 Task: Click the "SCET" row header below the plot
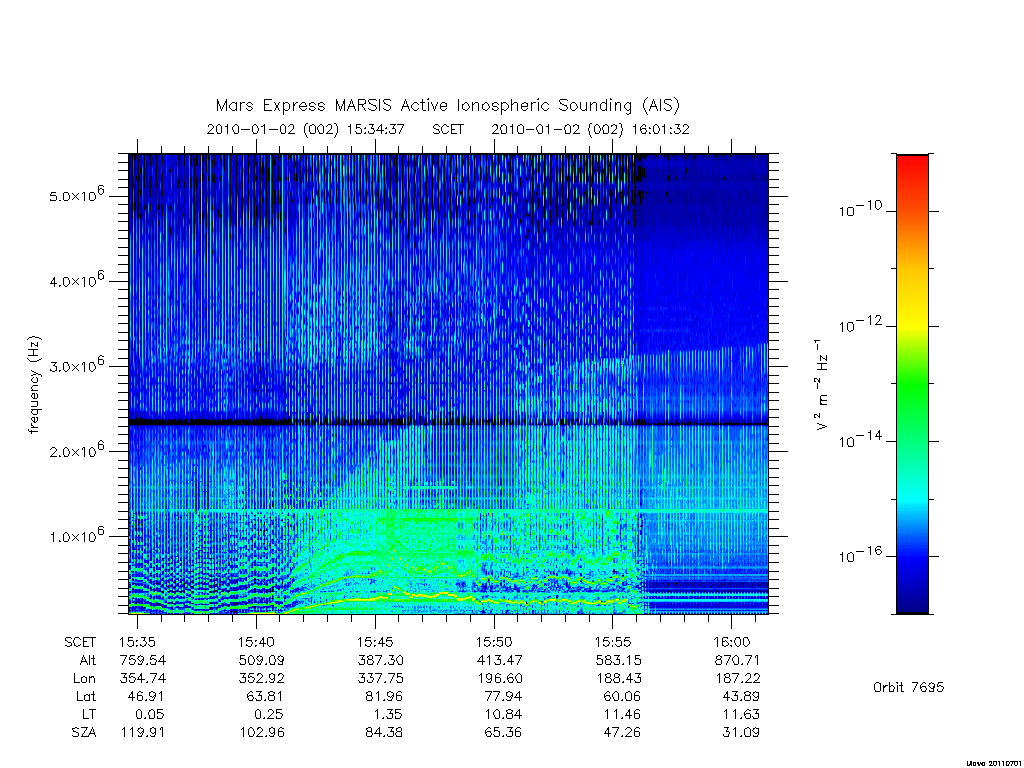tap(80, 643)
